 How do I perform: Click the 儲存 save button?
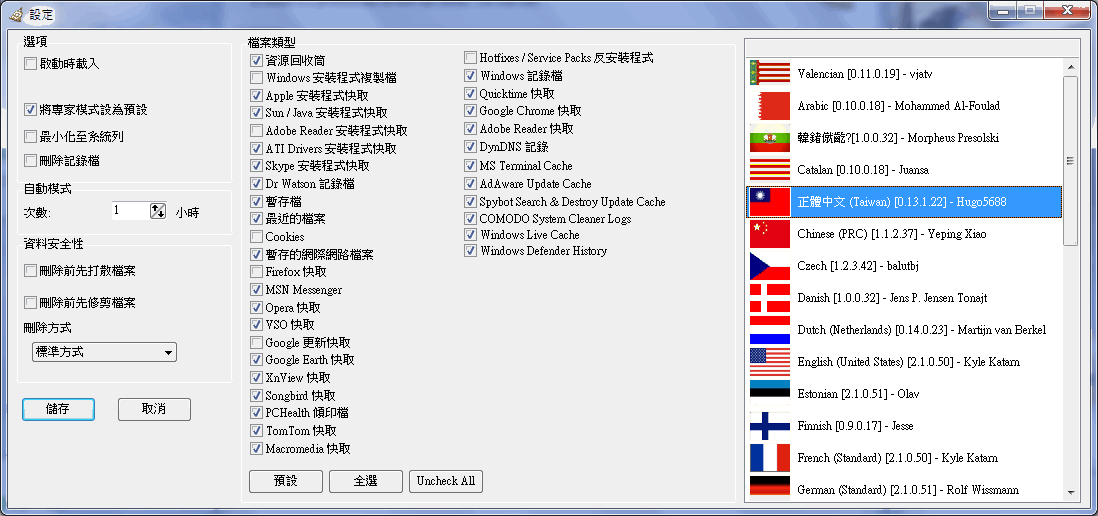click(58, 409)
